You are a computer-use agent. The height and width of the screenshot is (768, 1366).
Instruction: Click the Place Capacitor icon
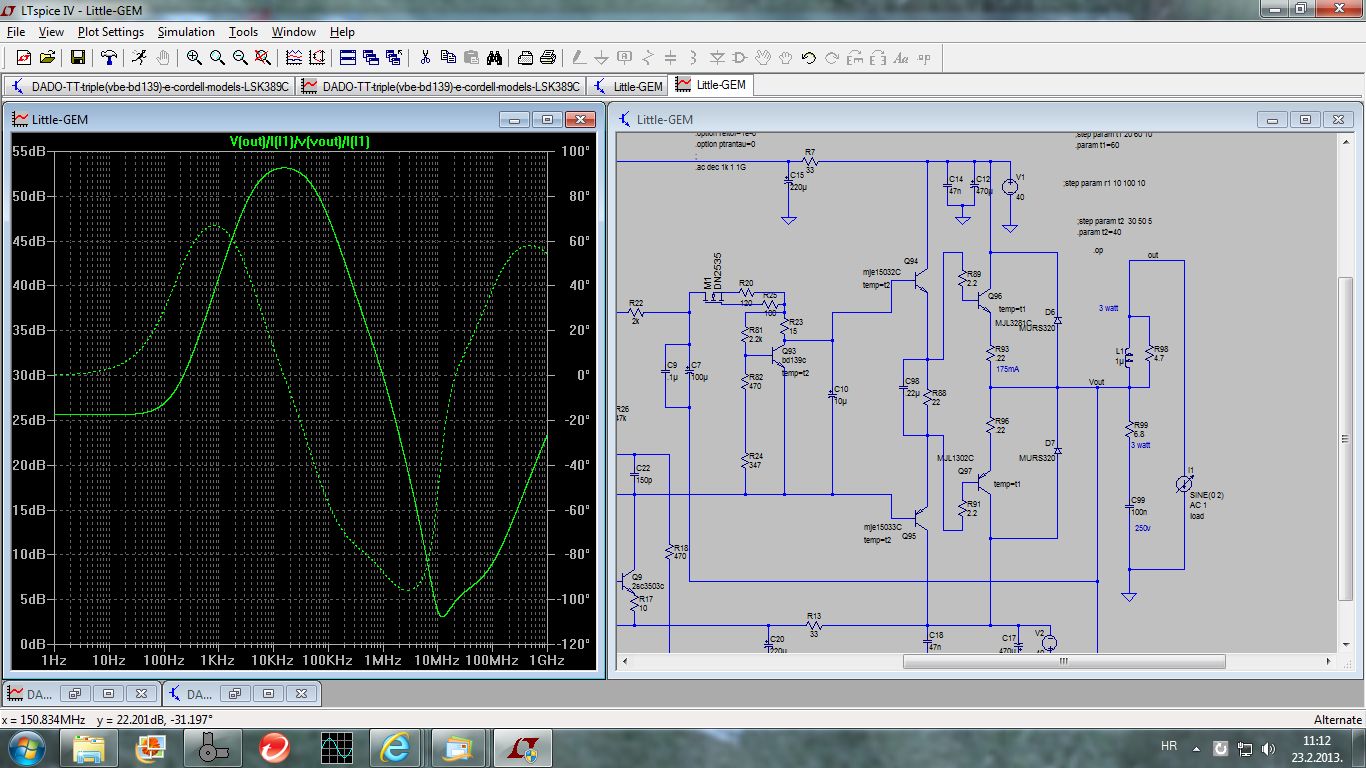[671, 58]
